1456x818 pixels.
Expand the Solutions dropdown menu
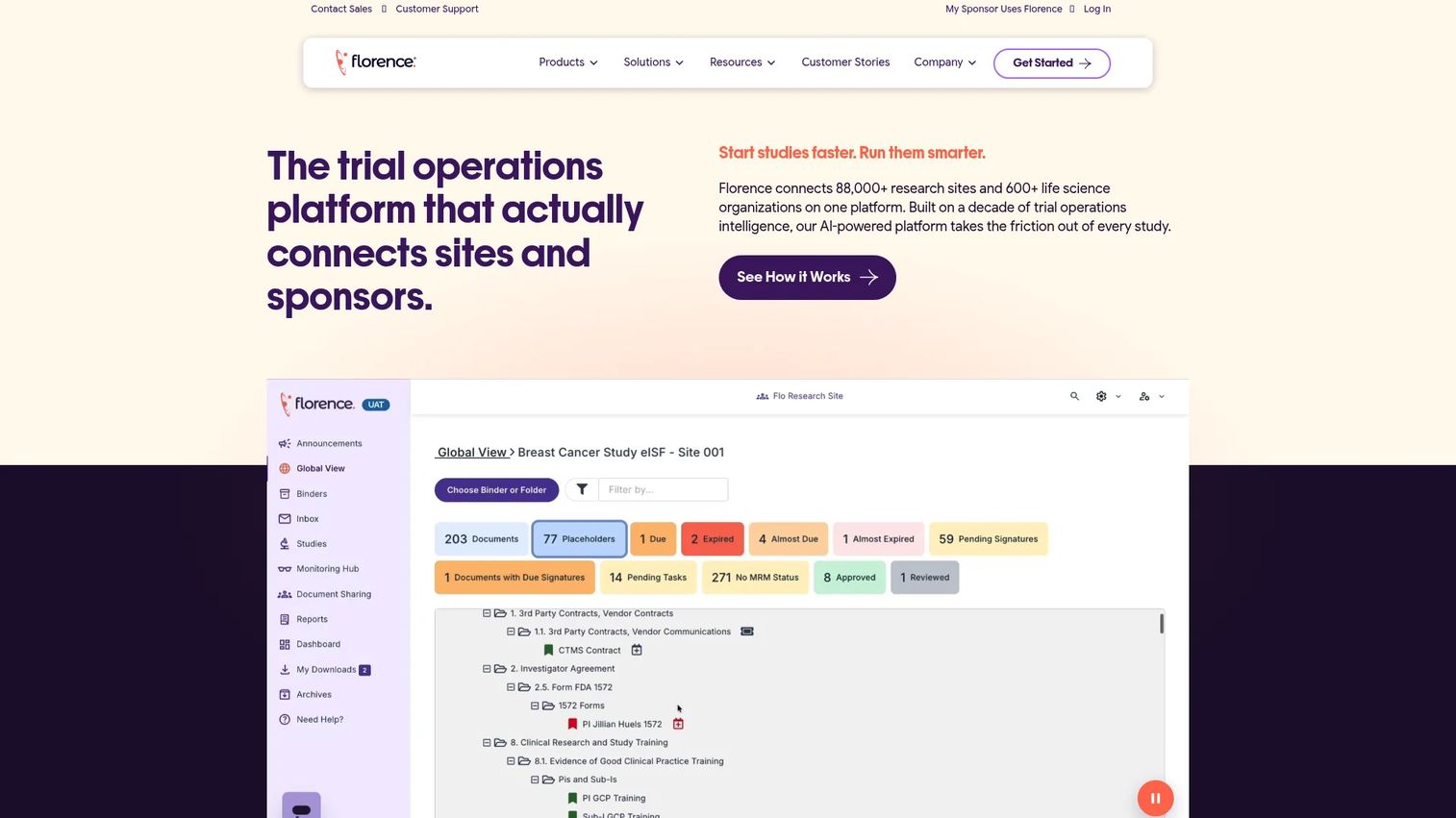coord(654,62)
